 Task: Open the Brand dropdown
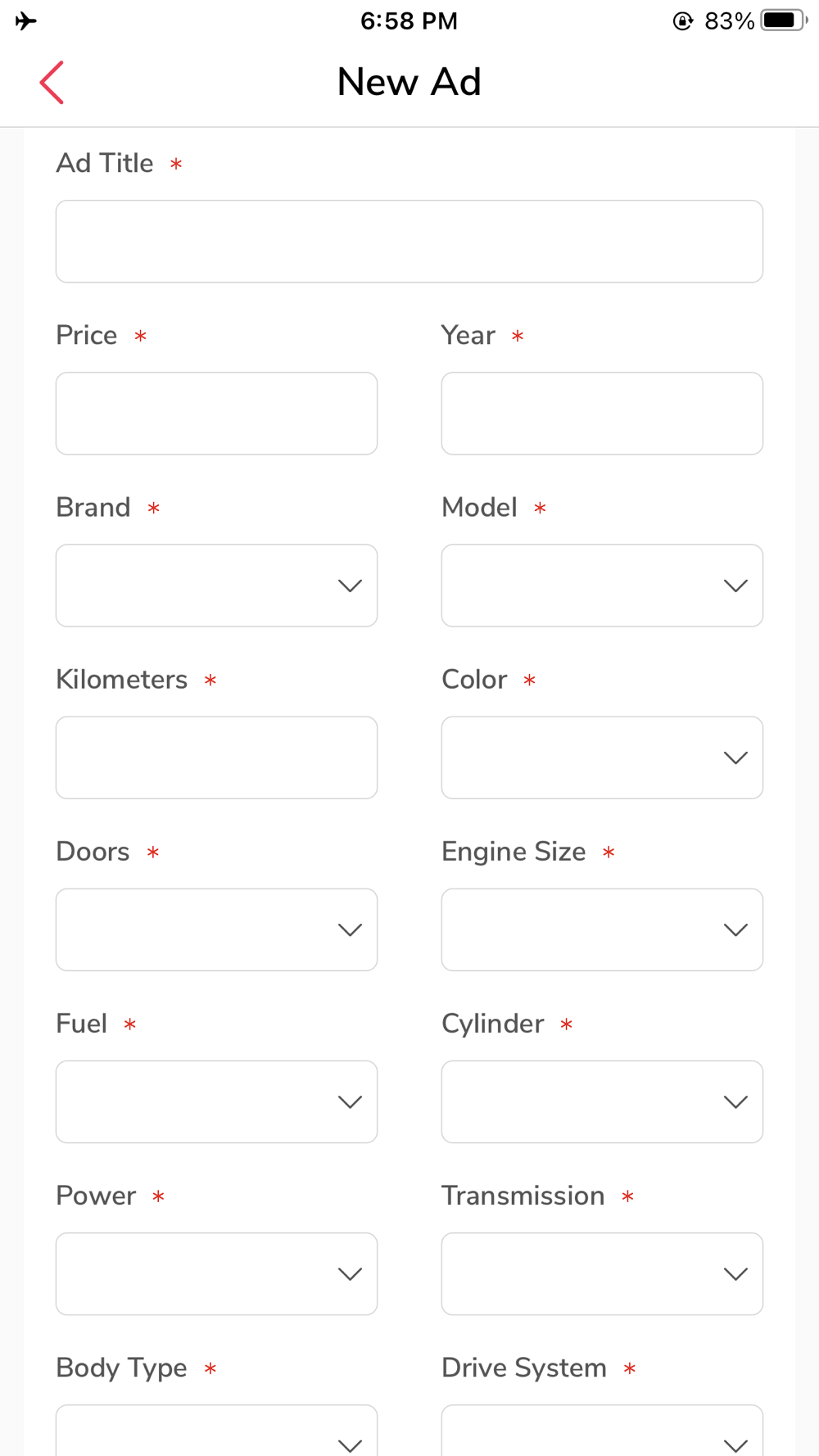click(x=216, y=586)
